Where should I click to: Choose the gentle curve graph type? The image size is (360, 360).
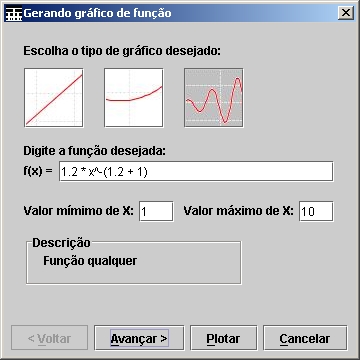pyautogui.click(x=134, y=98)
